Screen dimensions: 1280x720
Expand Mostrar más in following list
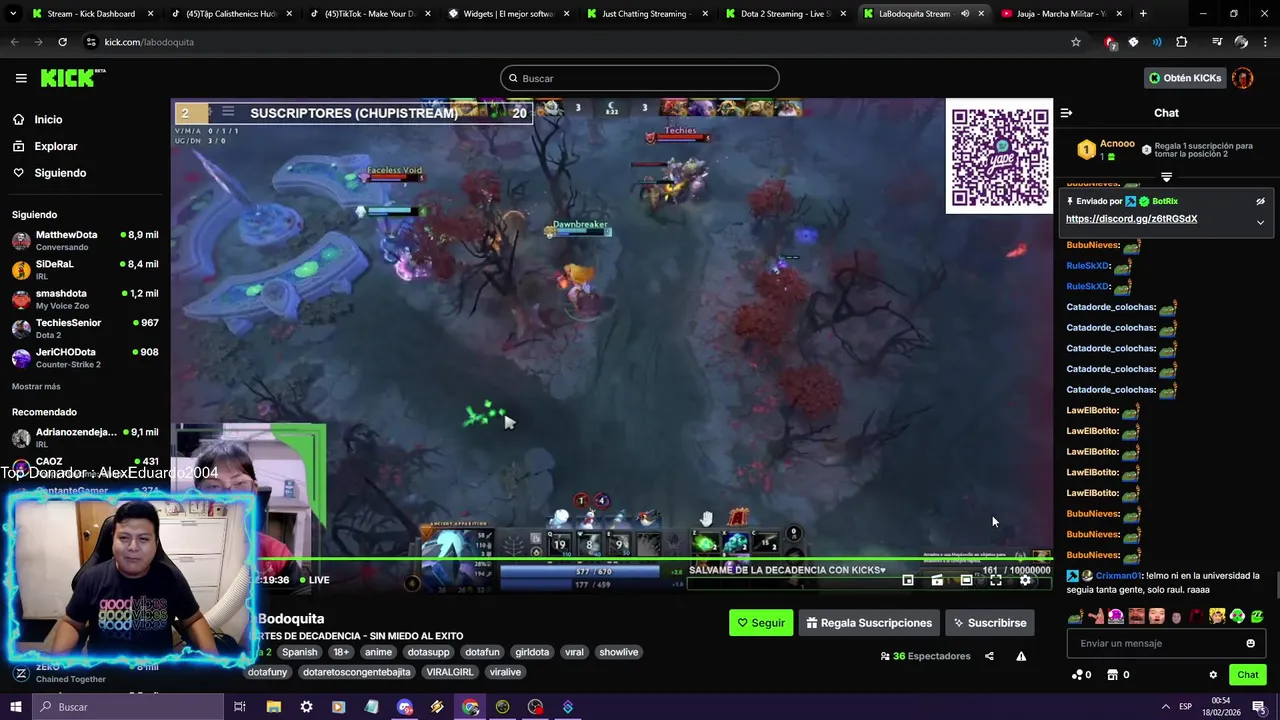pyautogui.click(x=36, y=386)
